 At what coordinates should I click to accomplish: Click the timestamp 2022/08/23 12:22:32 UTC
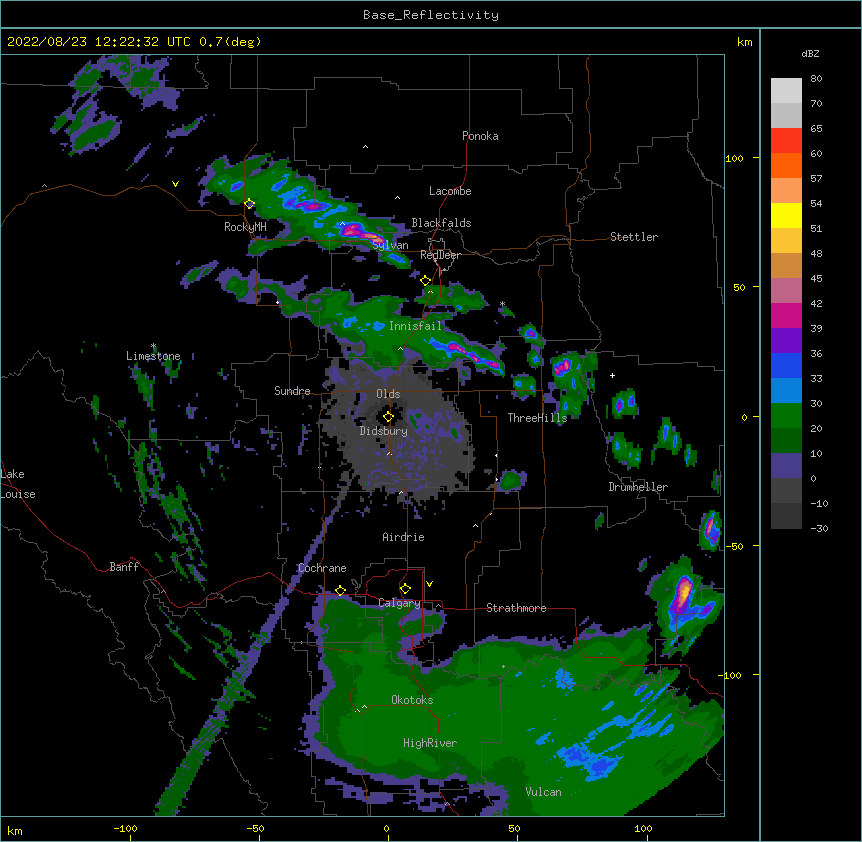pyautogui.click(x=99, y=42)
